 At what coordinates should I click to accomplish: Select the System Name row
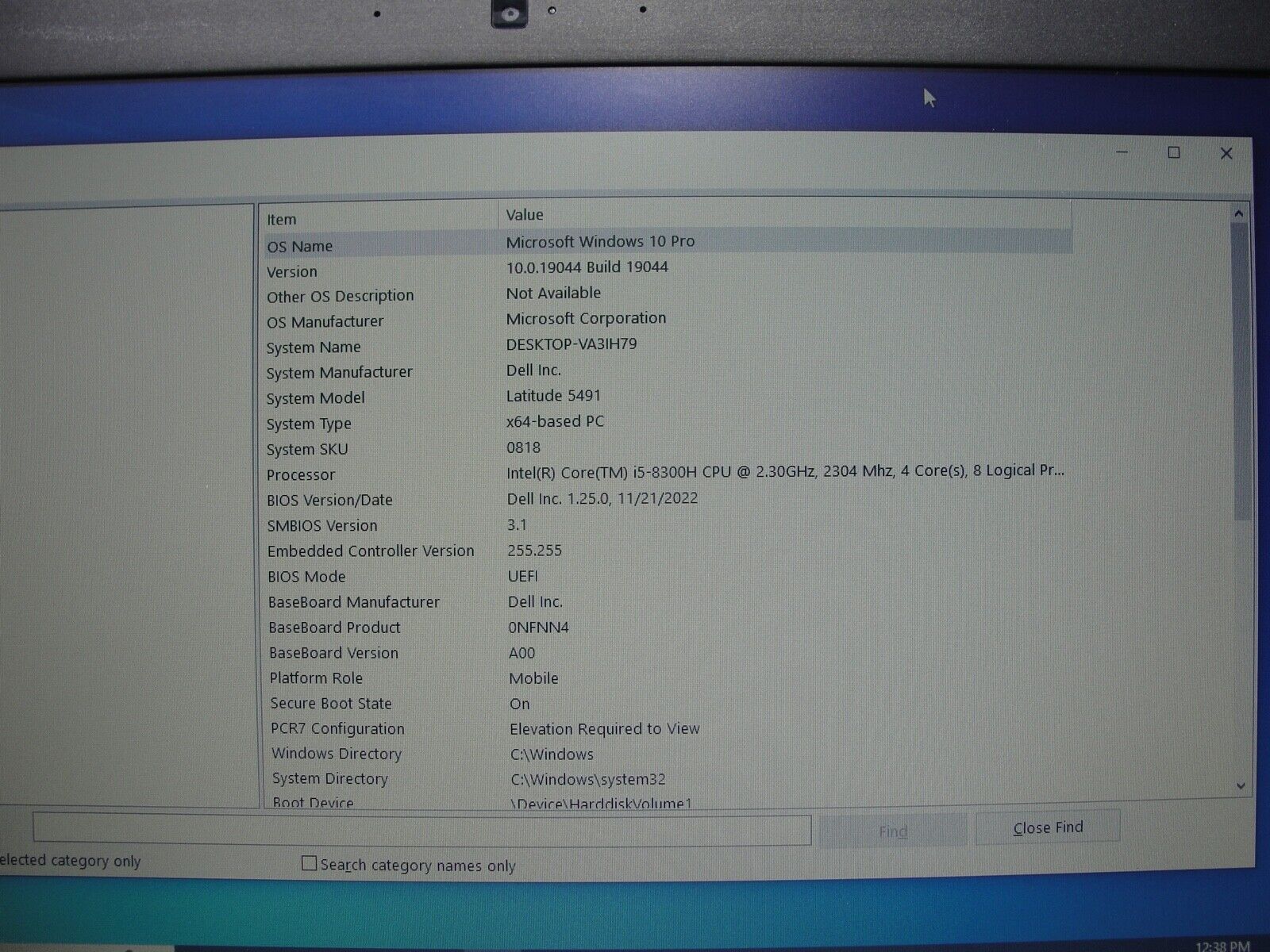tap(668, 346)
